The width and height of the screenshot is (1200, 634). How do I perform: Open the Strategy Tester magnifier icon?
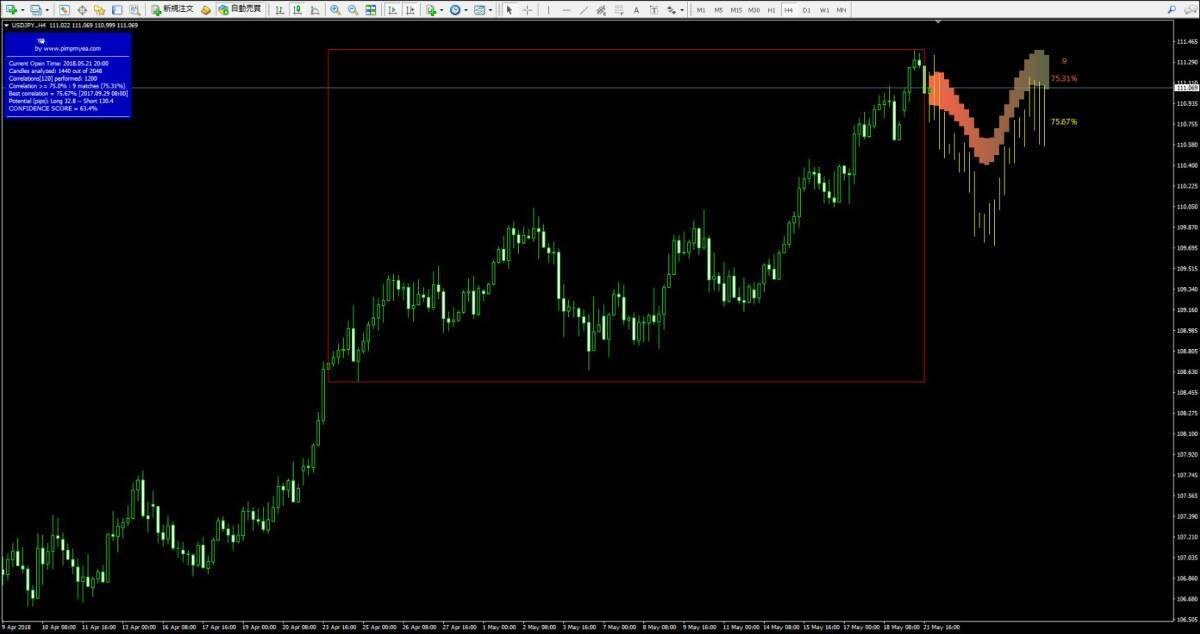pyautogui.click(x=133, y=10)
